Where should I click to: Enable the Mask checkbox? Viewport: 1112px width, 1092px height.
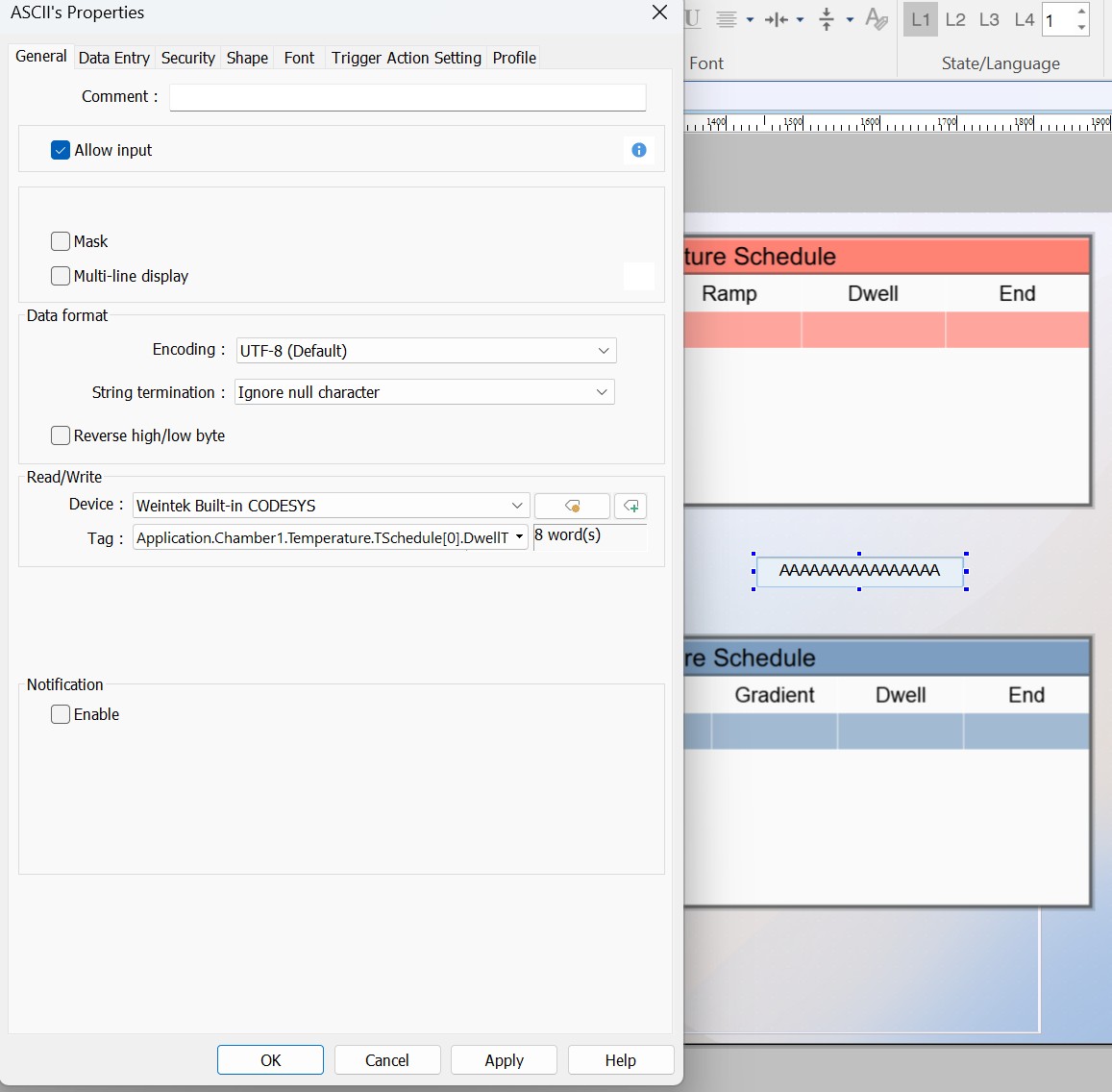click(x=61, y=241)
